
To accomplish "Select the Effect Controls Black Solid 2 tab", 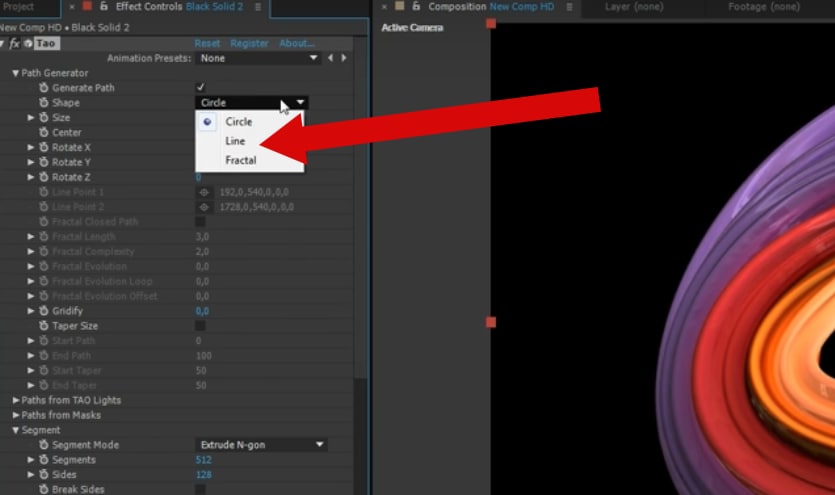I will coord(179,7).
